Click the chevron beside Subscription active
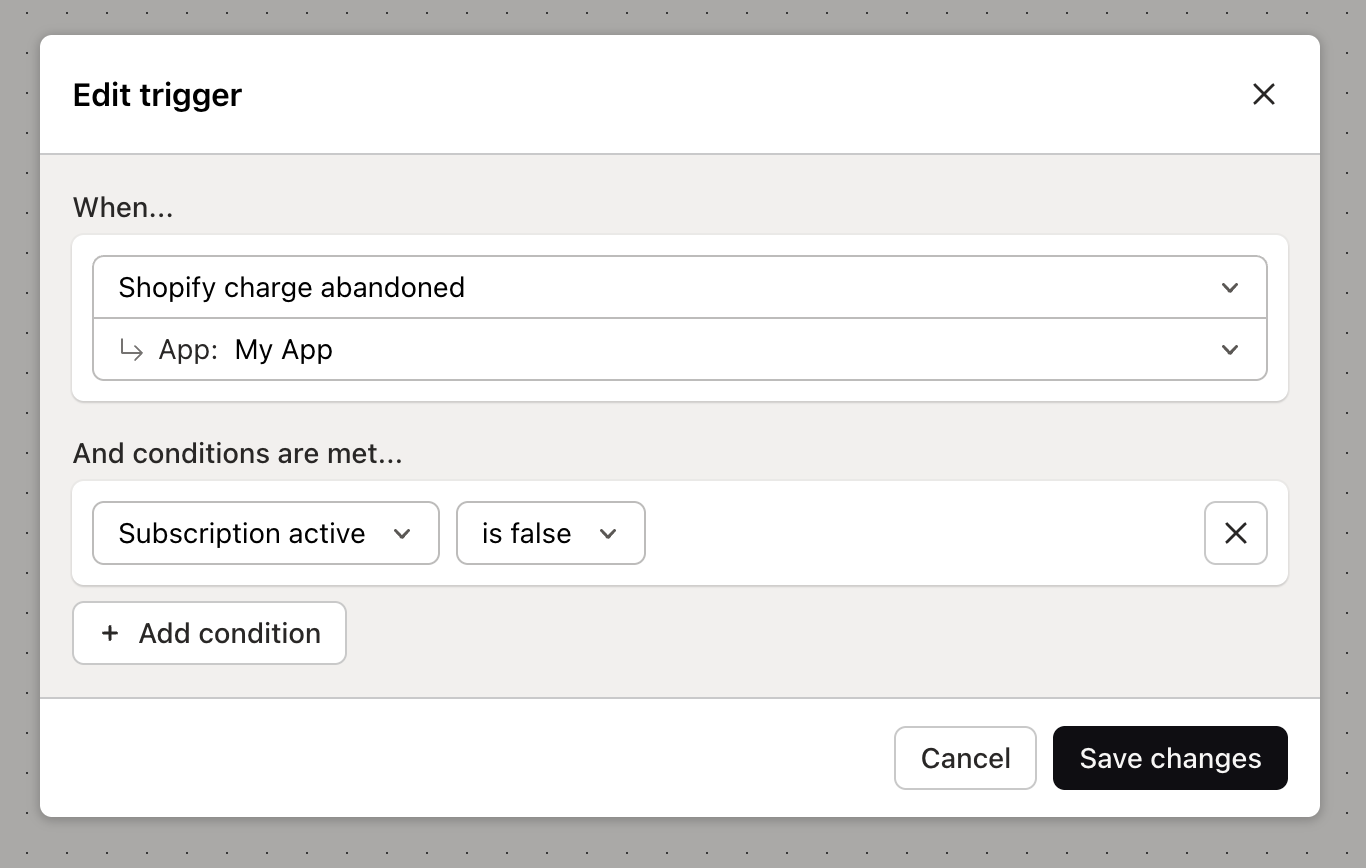Image resolution: width=1366 pixels, height=868 pixels. click(403, 533)
